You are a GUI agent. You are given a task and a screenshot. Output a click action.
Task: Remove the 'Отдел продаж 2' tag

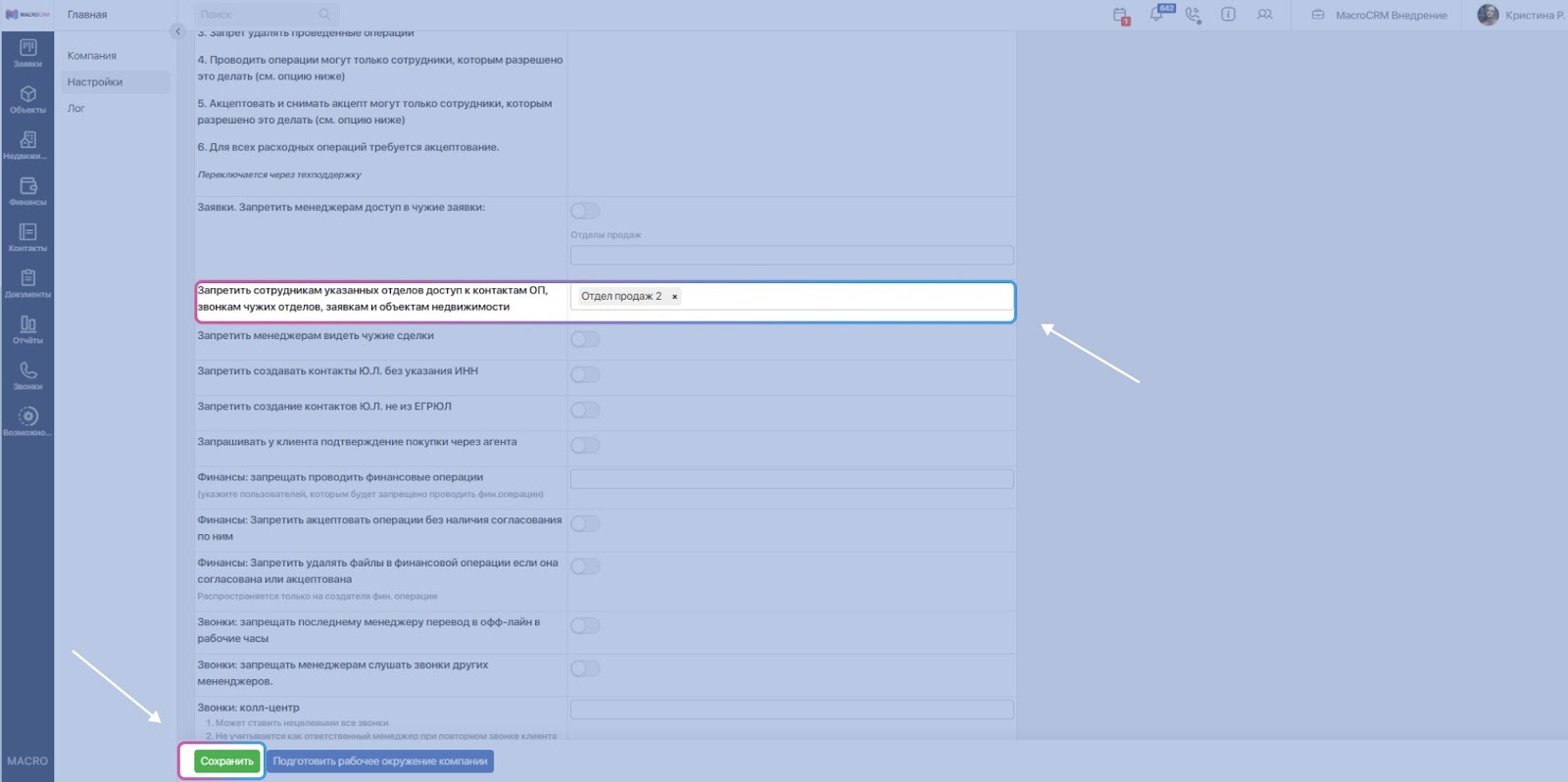[x=674, y=297]
